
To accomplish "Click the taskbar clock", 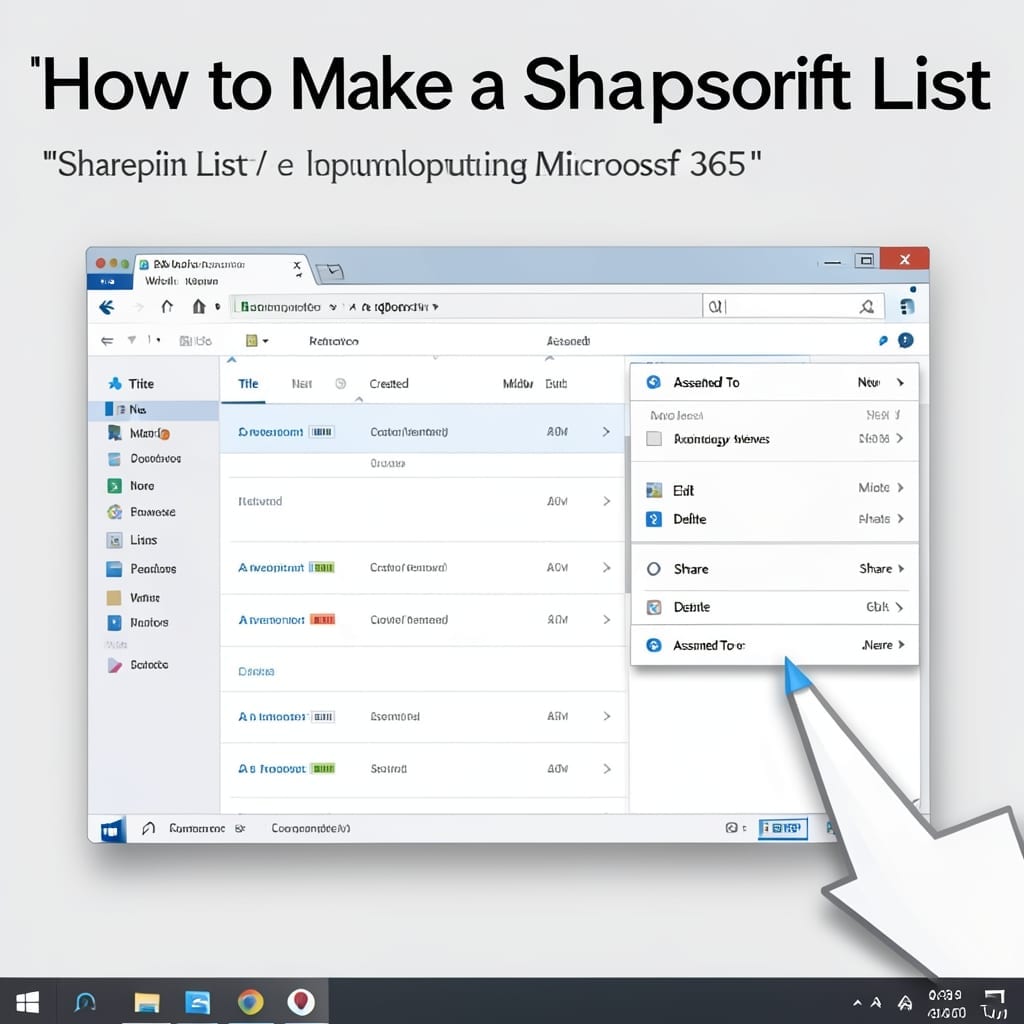I will pyautogui.click(x=947, y=1004).
